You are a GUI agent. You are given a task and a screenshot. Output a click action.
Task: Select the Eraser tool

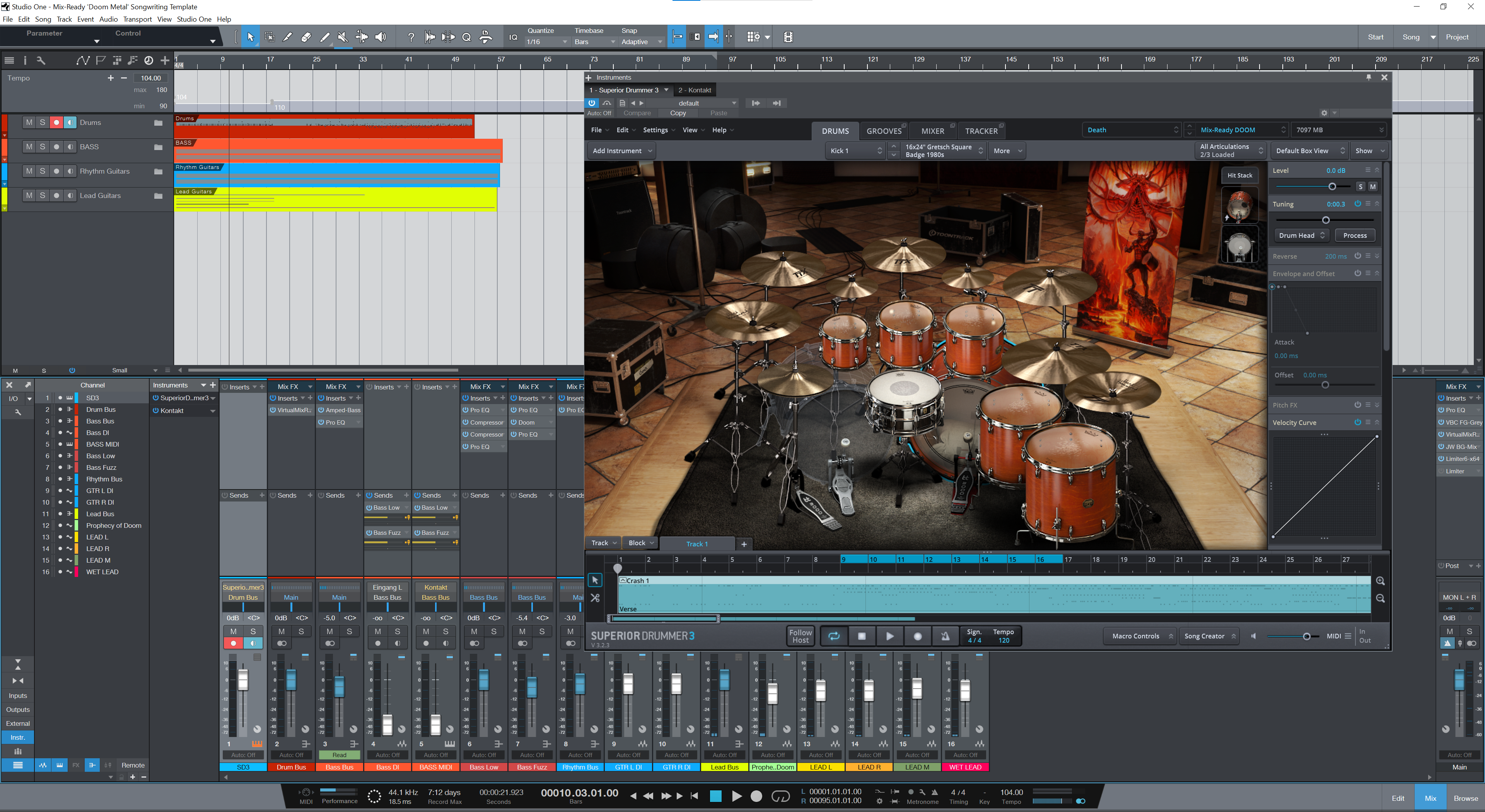click(x=306, y=37)
